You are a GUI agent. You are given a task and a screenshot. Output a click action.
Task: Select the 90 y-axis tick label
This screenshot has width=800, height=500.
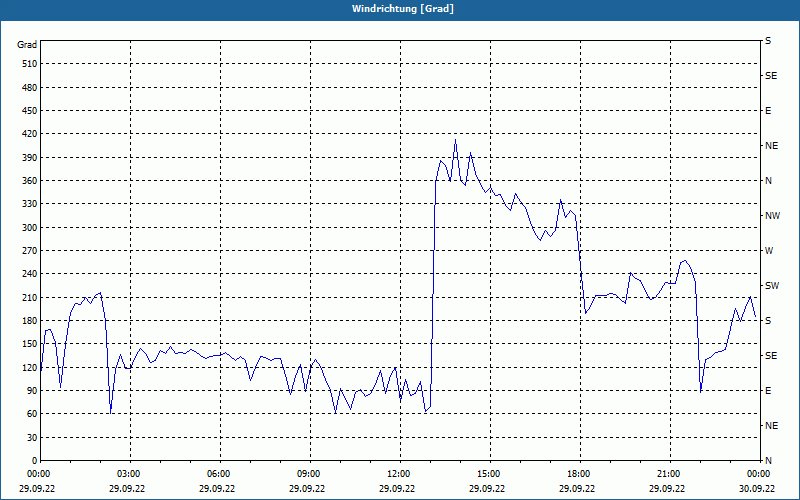(x=32, y=391)
